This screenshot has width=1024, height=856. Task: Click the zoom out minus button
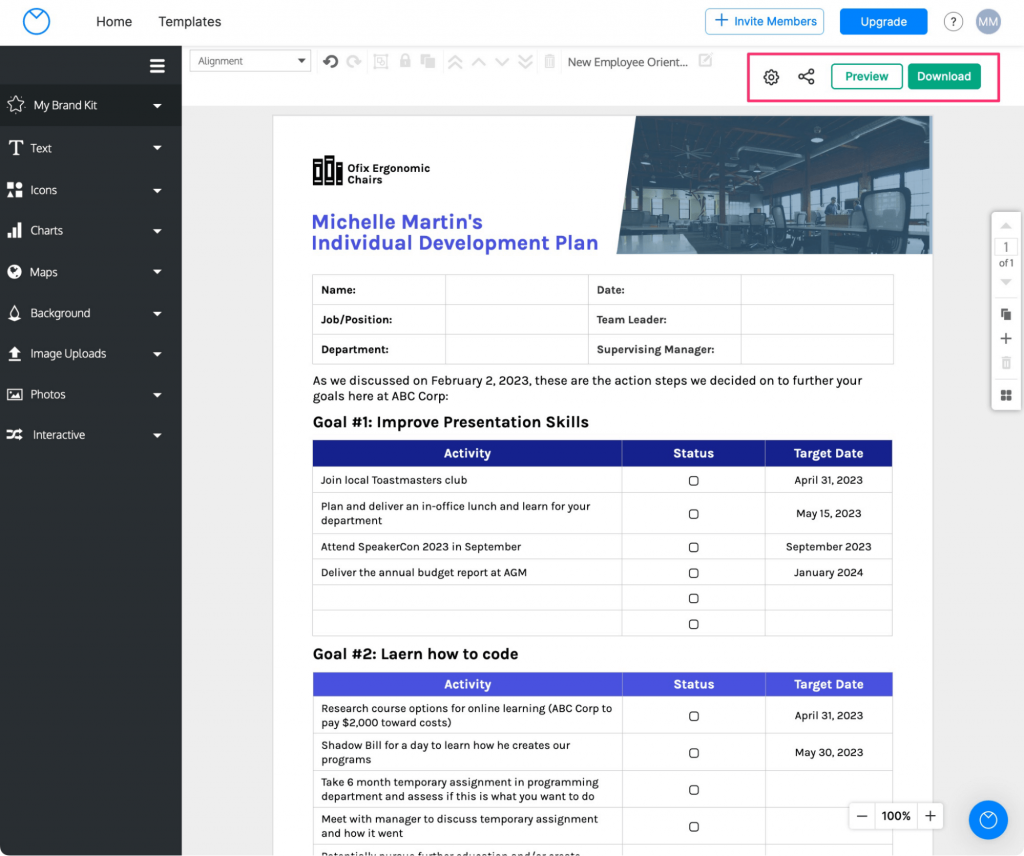click(862, 816)
